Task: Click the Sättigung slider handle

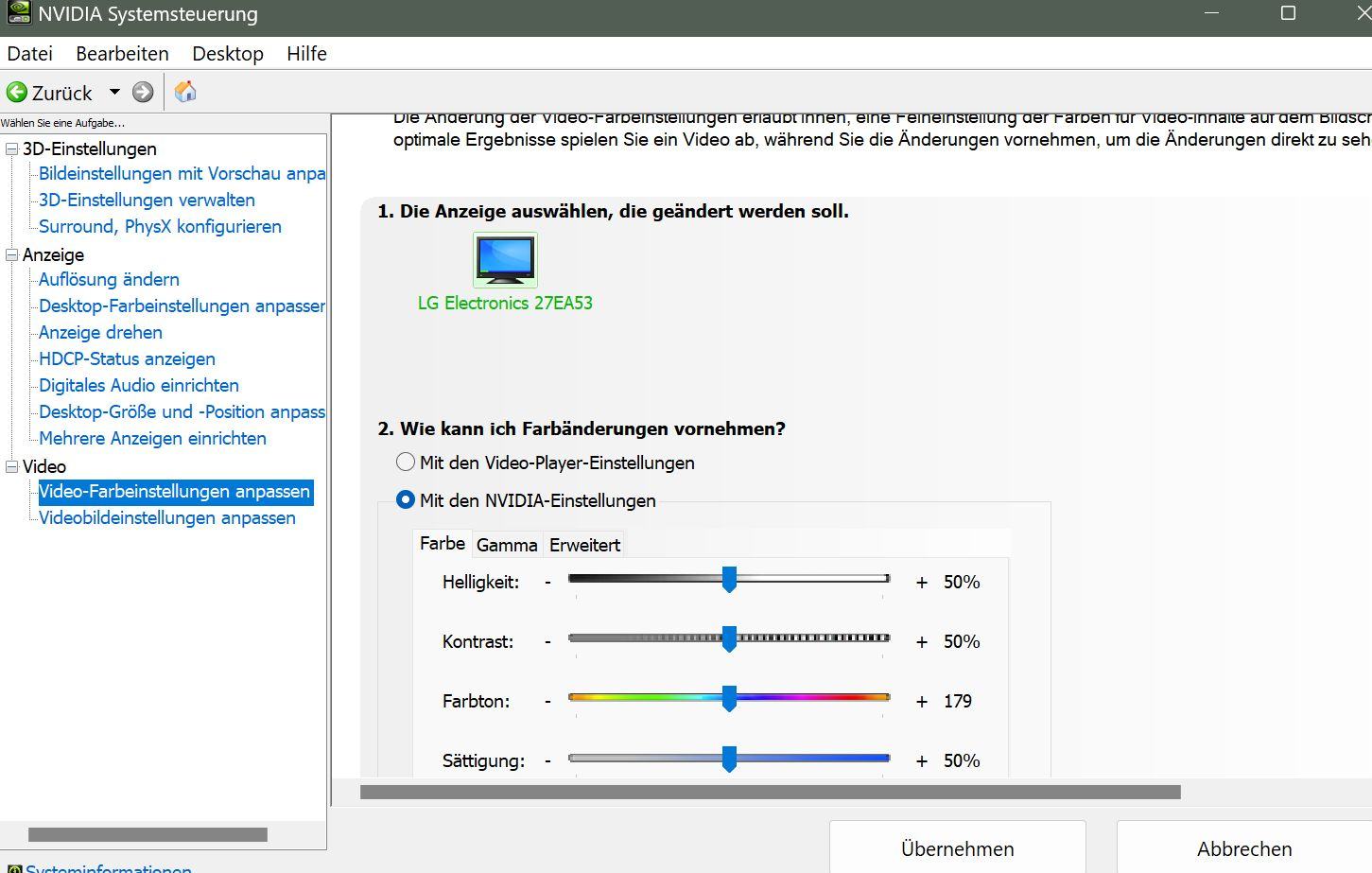Action: point(729,759)
